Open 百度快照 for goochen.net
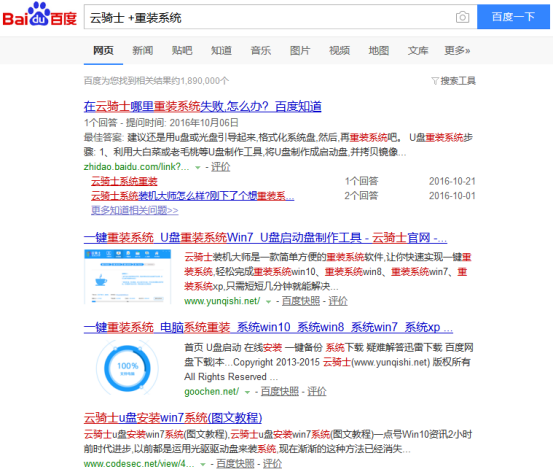 (x=279, y=391)
